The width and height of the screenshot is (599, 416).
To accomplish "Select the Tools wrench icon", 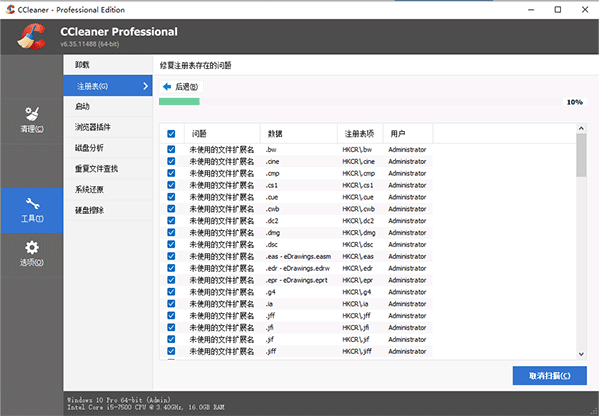I will point(32,204).
